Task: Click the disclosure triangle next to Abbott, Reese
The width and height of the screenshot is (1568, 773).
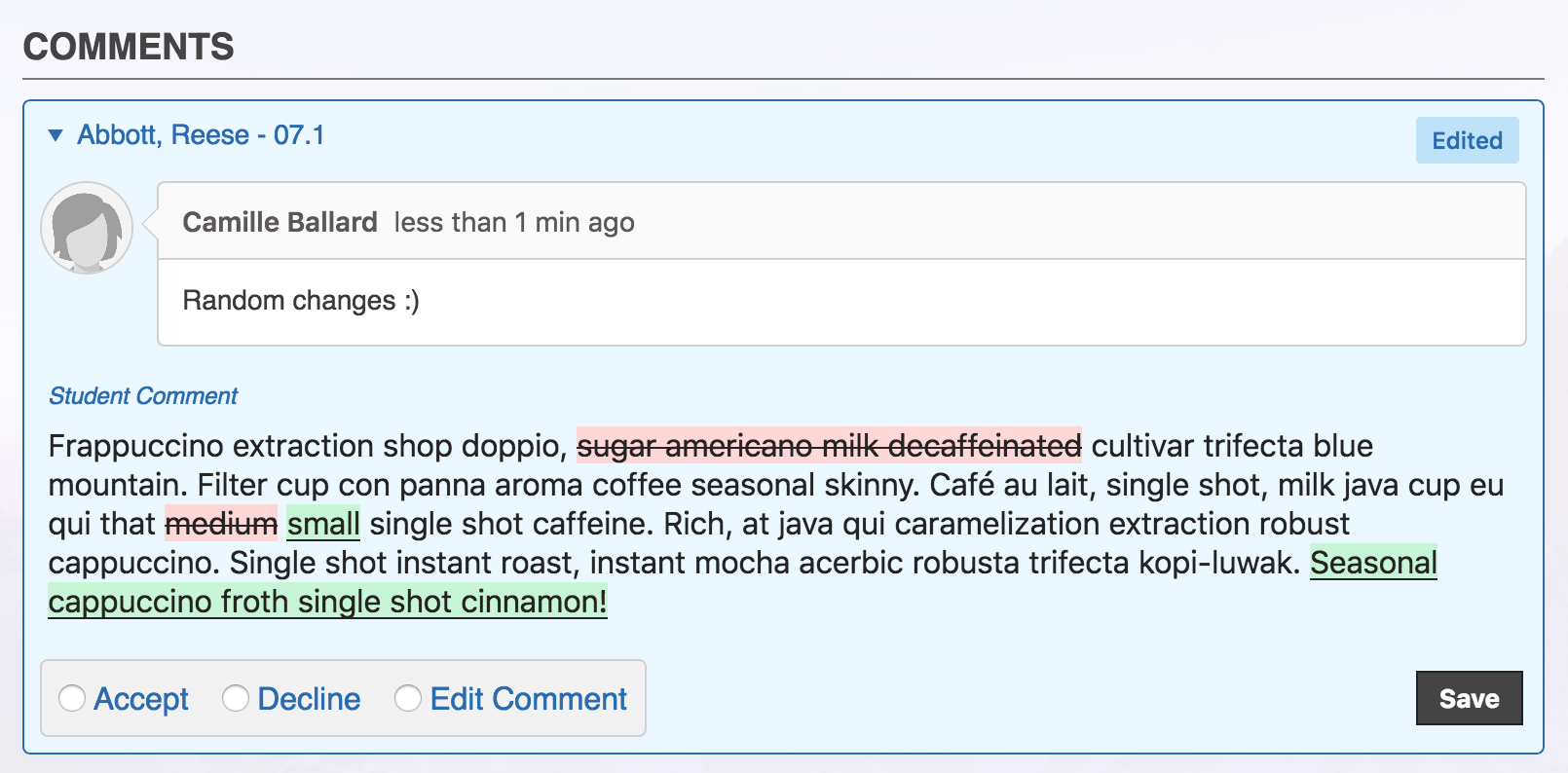Action: (x=56, y=135)
